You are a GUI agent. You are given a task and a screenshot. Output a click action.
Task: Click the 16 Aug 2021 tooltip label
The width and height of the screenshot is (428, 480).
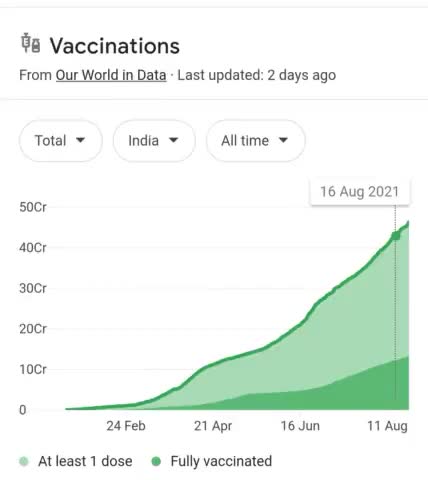(x=359, y=192)
